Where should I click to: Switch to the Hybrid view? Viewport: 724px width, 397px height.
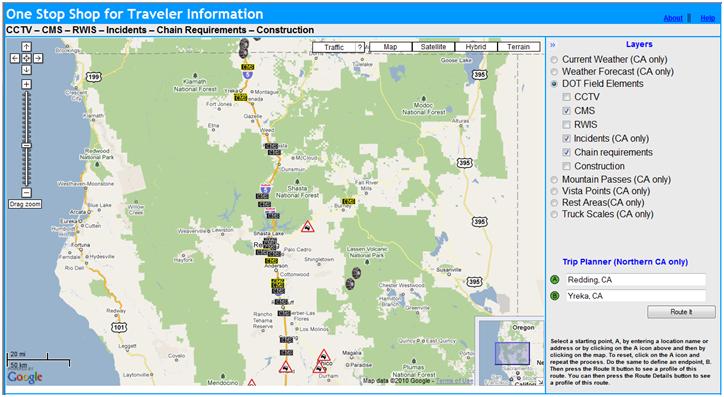point(476,47)
